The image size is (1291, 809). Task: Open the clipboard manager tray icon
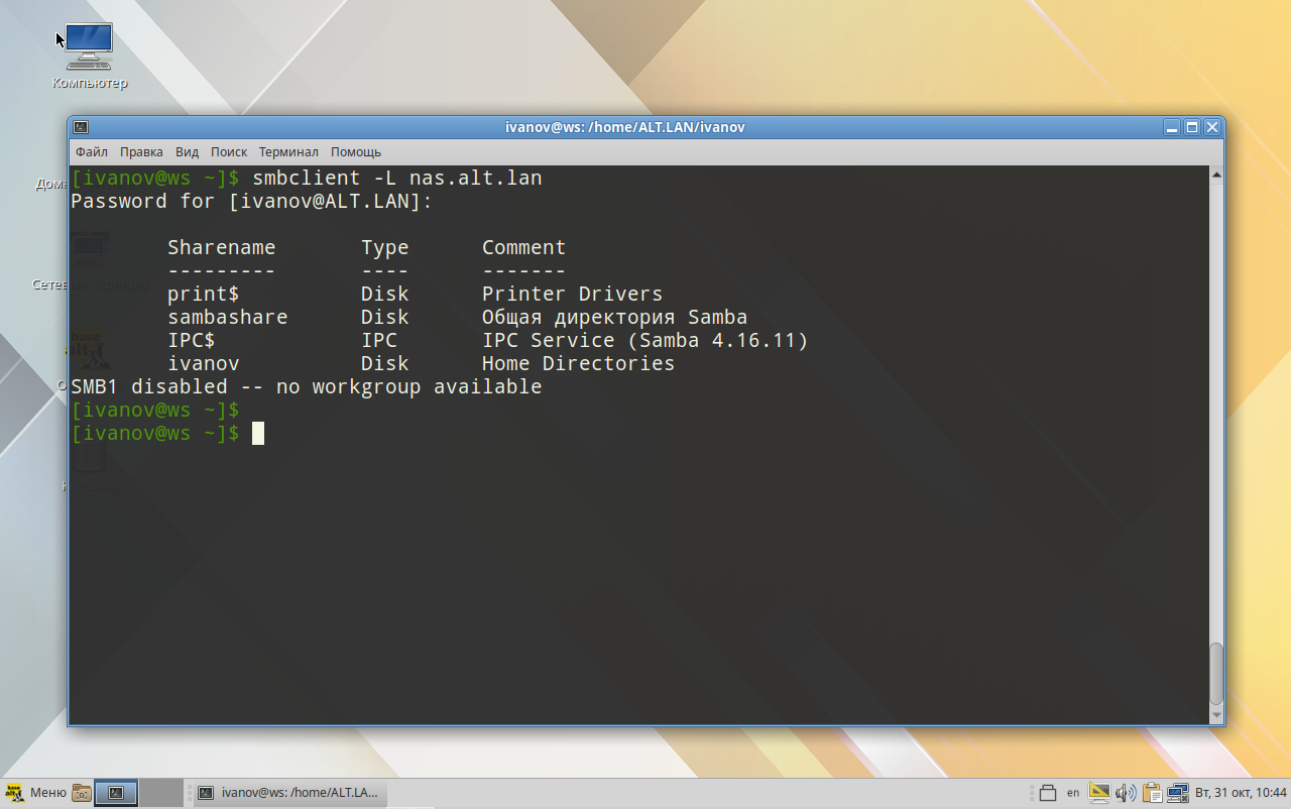[1151, 793]
